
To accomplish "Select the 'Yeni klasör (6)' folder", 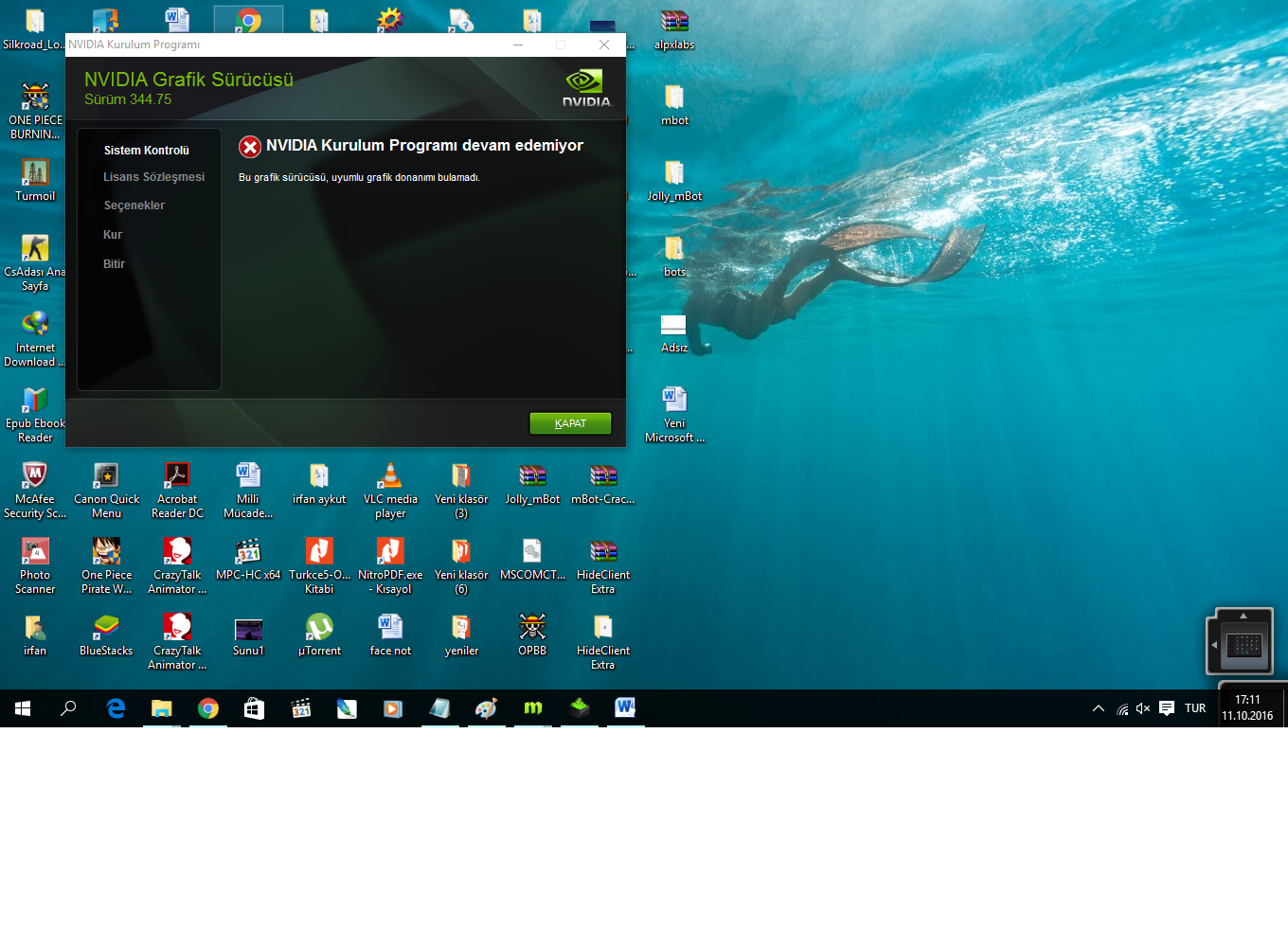I will pos(461,565).
